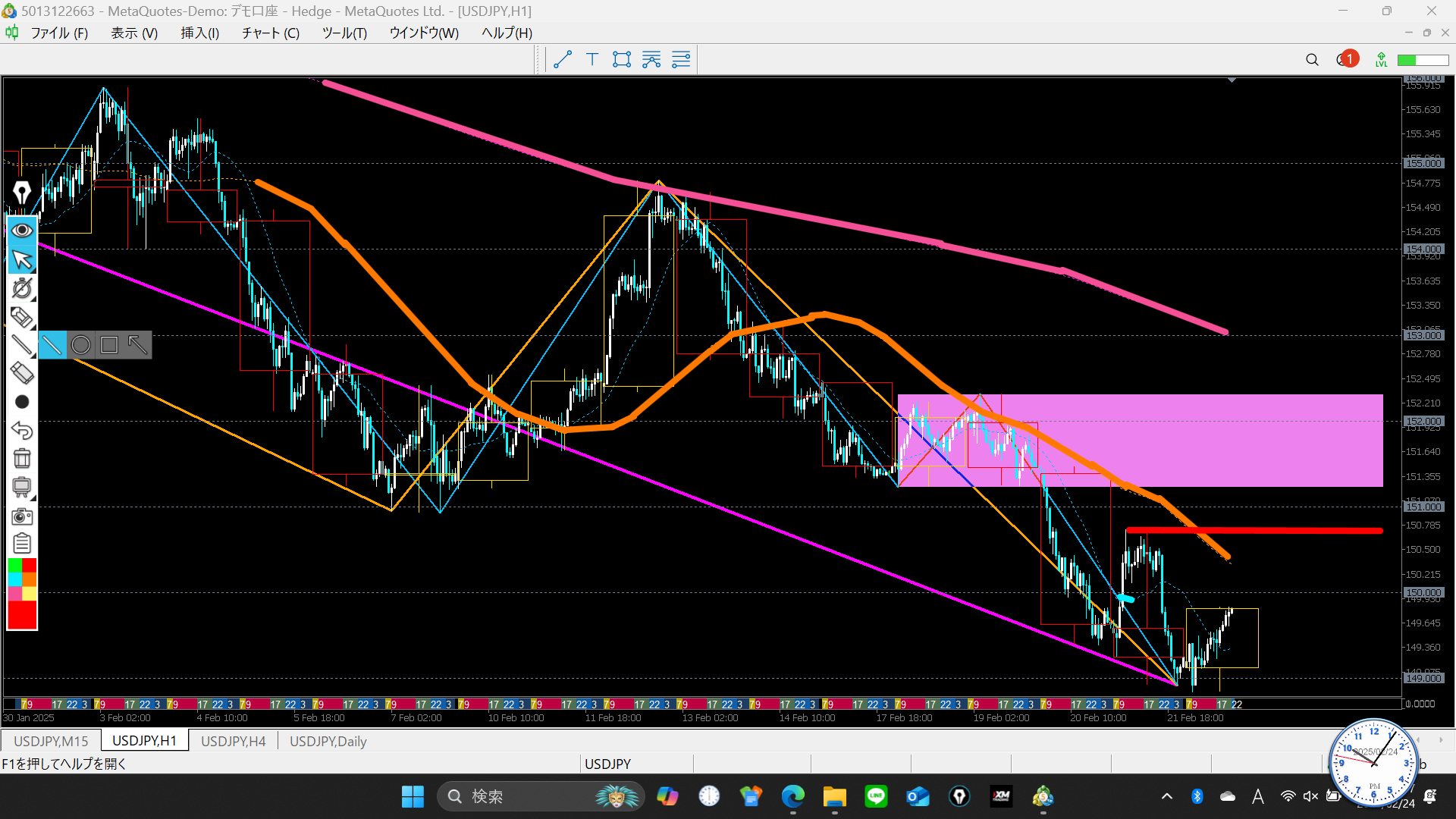Choose the orange color swatch
This screenshot has width=1456, height=819.
click(30, 579)
